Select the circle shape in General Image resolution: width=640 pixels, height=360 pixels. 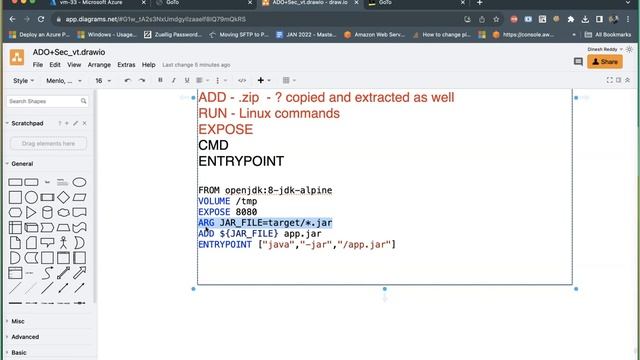click(31, 198)
